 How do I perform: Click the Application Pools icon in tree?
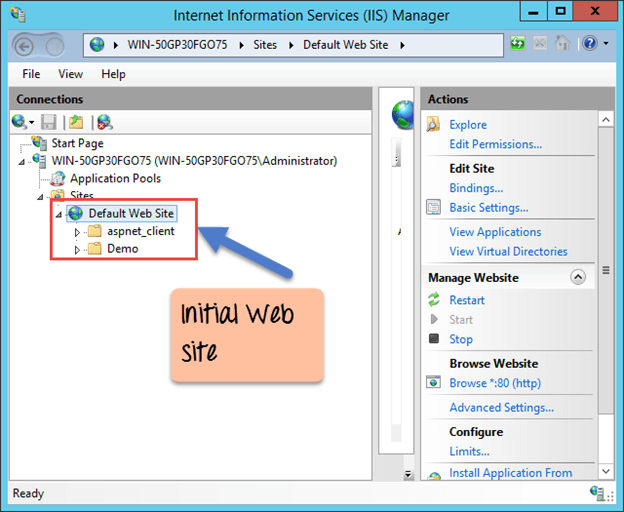click(57, 178)
